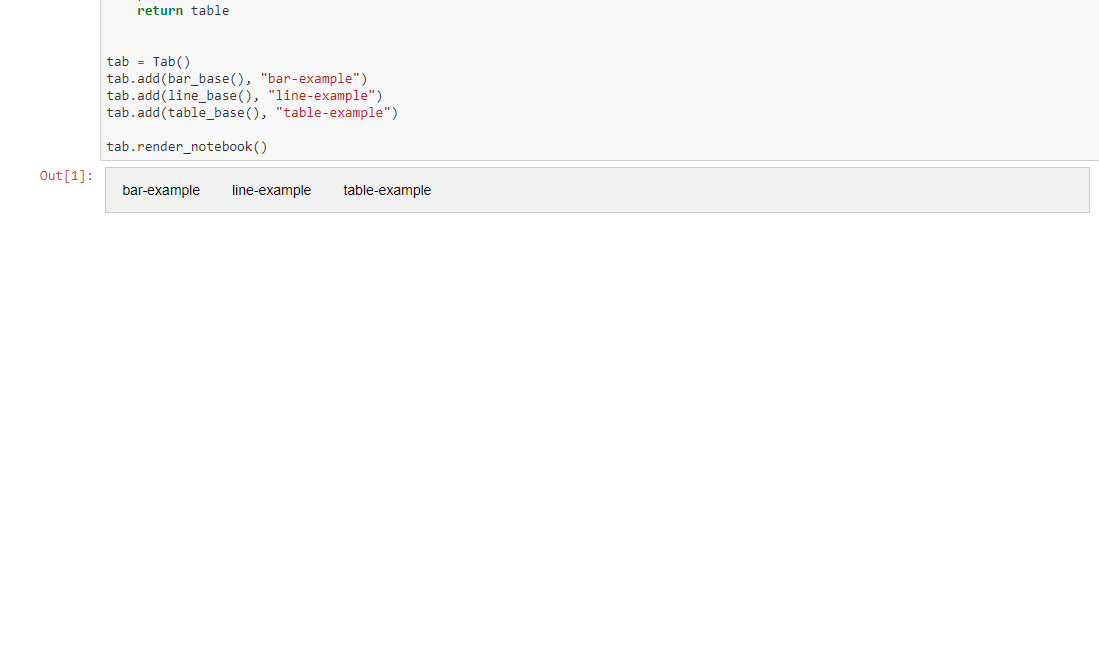Select the output cell area
This screenshot has width=1099, height=671.
pyautogui.click(x=700, y=190)
